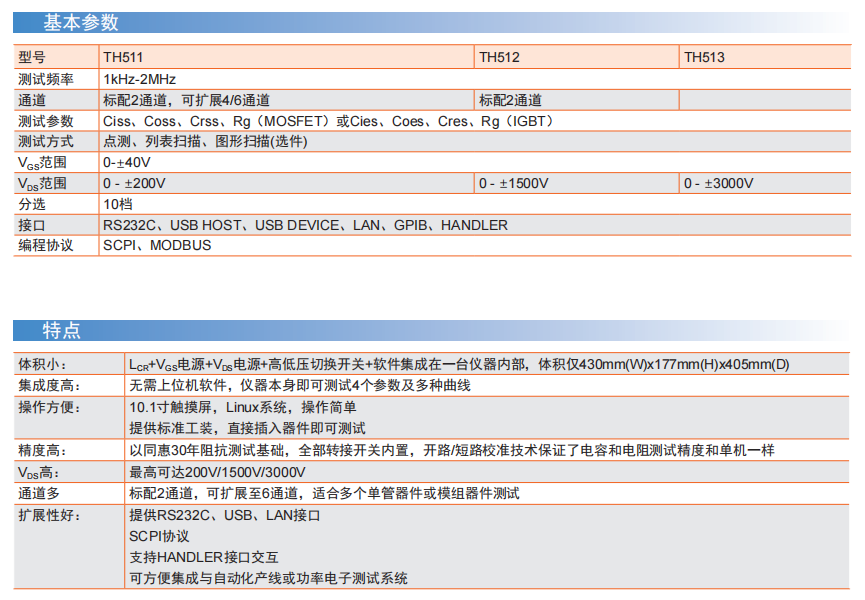The image size is (865, 600).
Task: Click the 0-±40V VGS range value
Action: (x=127, y=163)
